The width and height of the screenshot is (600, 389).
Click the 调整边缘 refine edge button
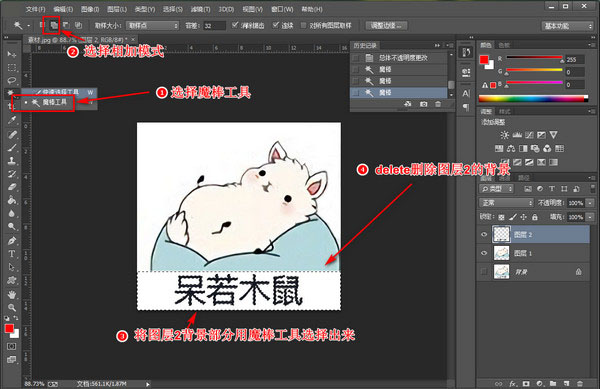[386, 26]
